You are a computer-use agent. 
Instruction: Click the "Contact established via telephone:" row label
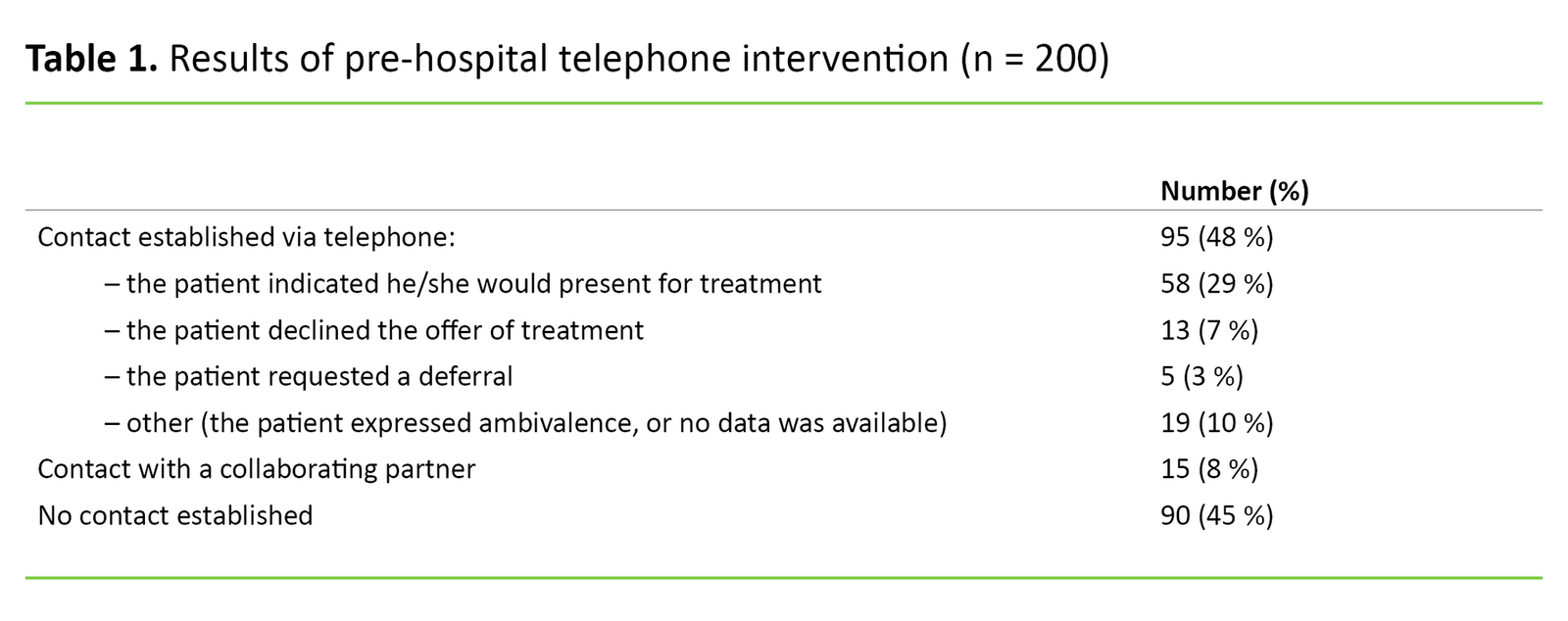246,238
